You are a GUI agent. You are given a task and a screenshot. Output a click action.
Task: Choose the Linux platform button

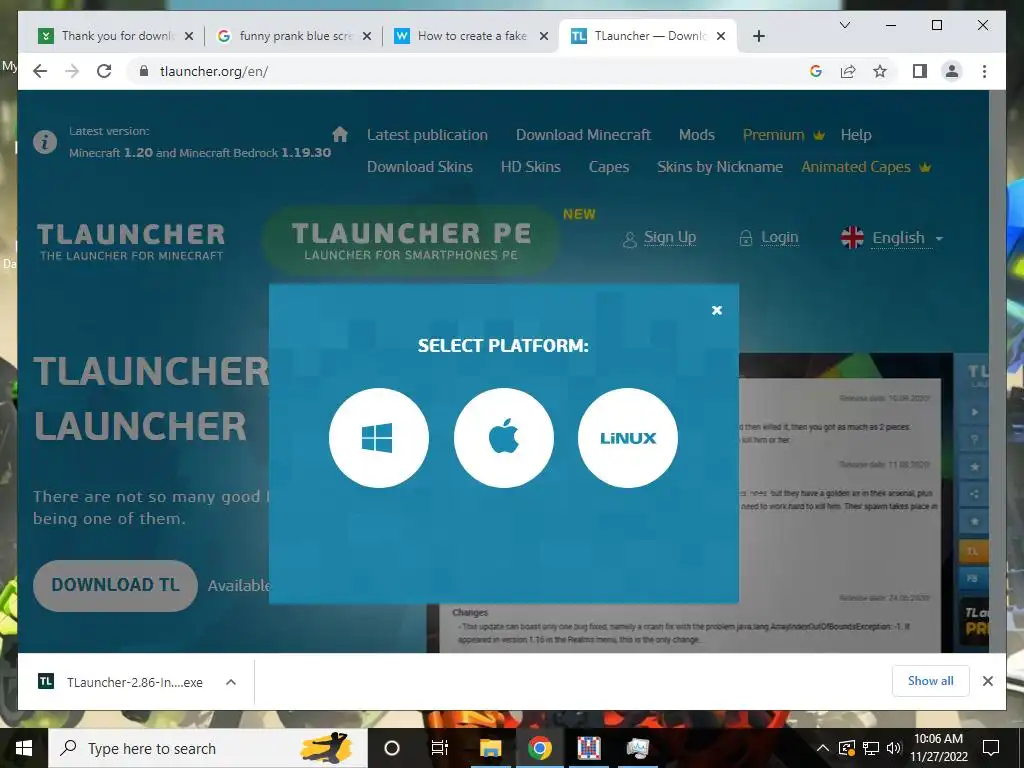[x=628, y=438]
